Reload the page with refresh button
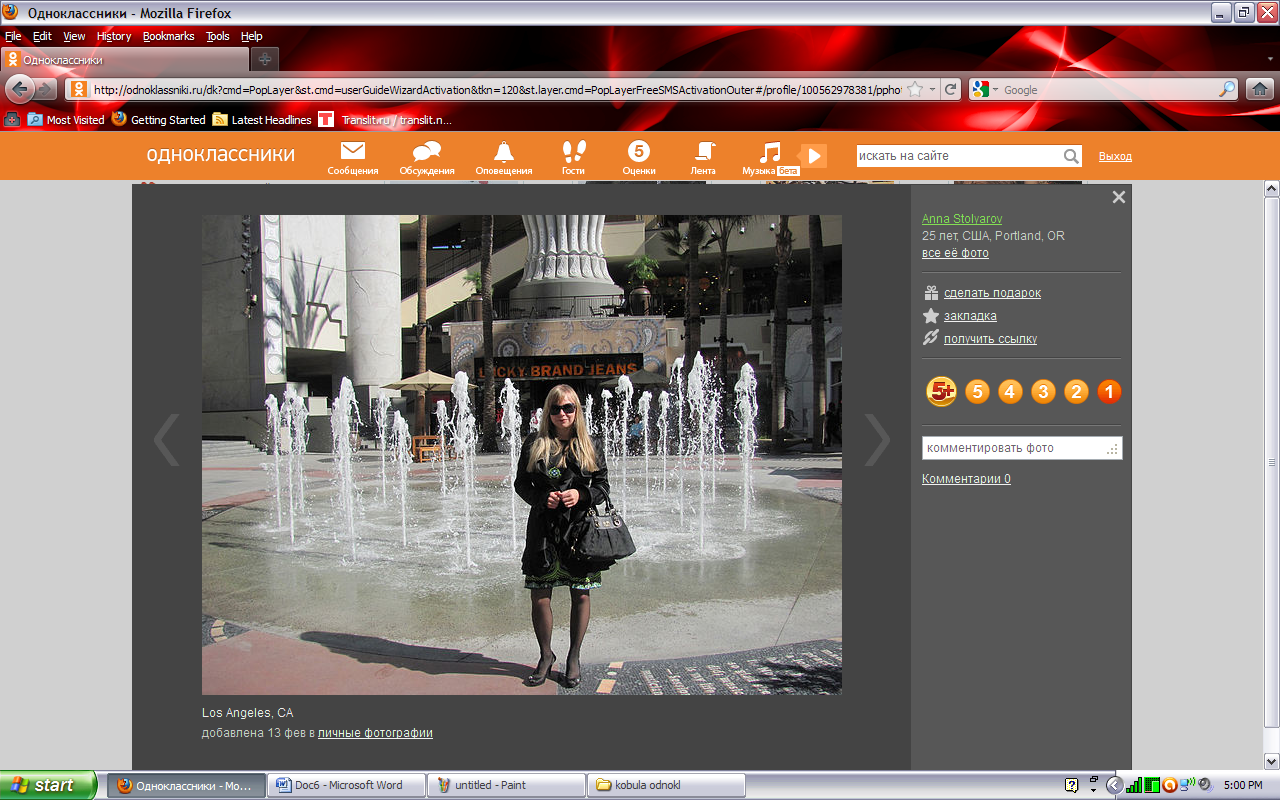Screen dimensions: 1280x800 (951, 89)
